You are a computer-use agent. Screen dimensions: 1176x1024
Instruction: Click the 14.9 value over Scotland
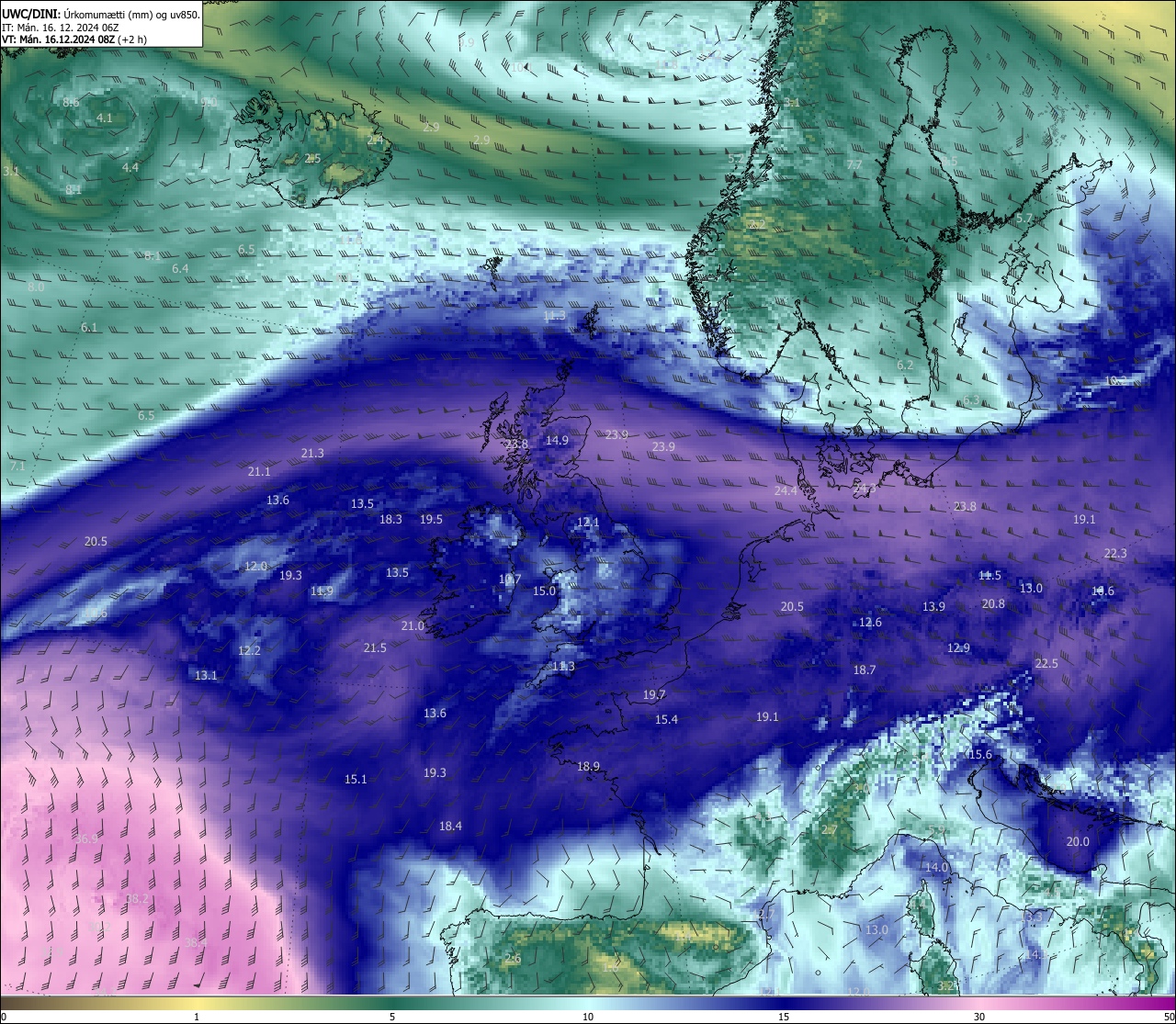[557, 440]
